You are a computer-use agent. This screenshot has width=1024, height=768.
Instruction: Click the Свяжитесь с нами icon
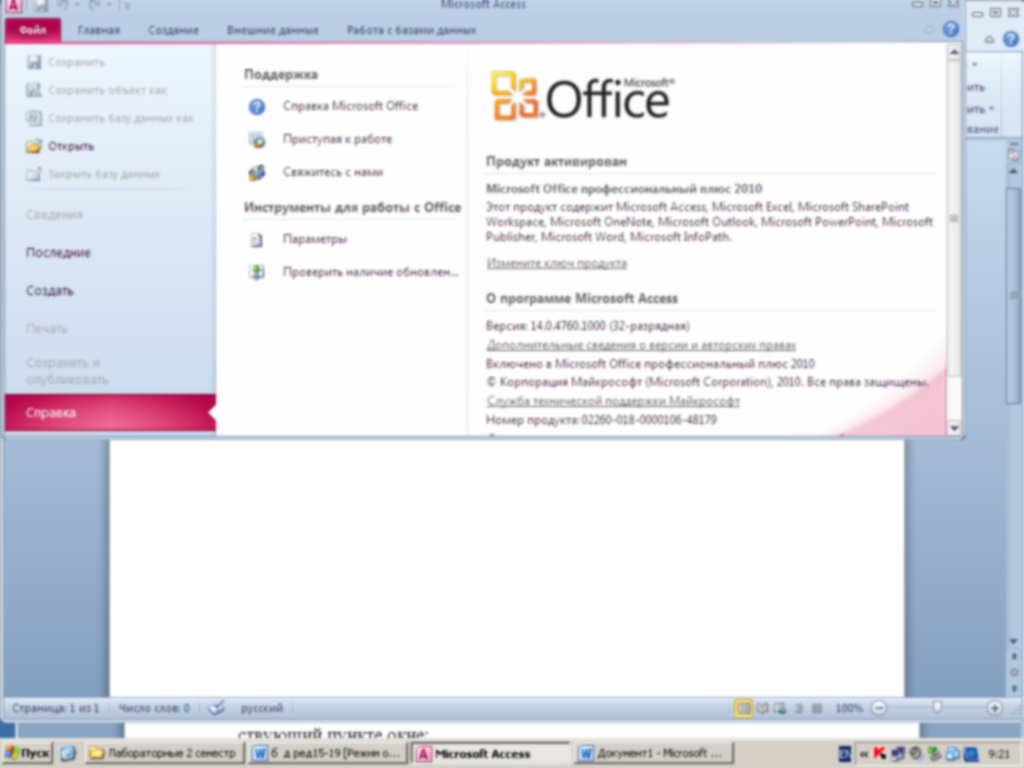click(x=257, y=172)
